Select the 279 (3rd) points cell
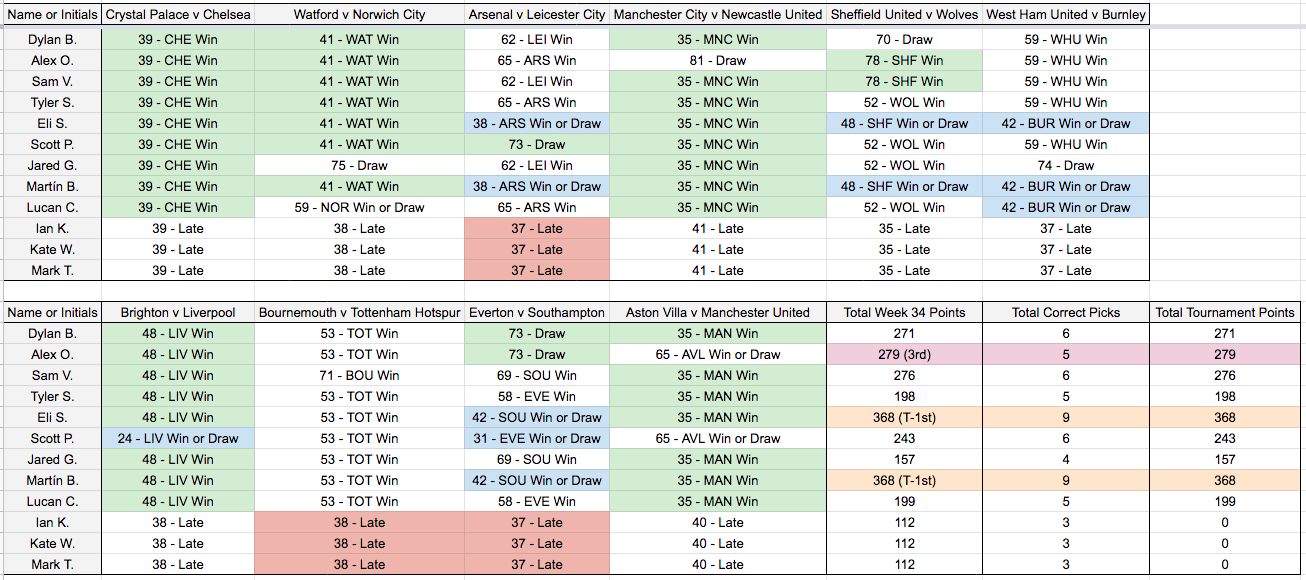The width and height of the screenshot is (1306, 580). coord(904,355)
